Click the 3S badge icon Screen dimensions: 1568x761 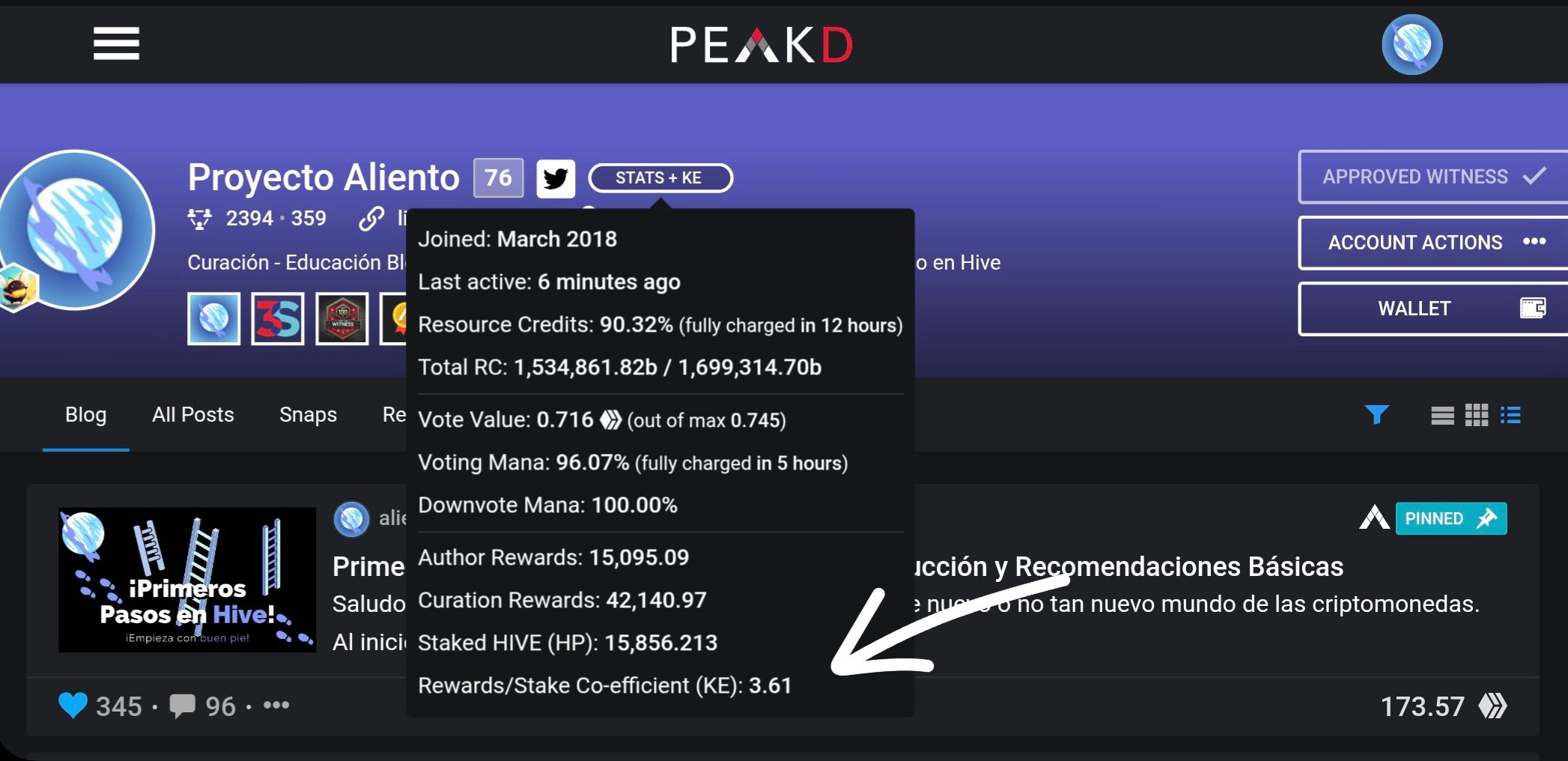click(278, 319)
